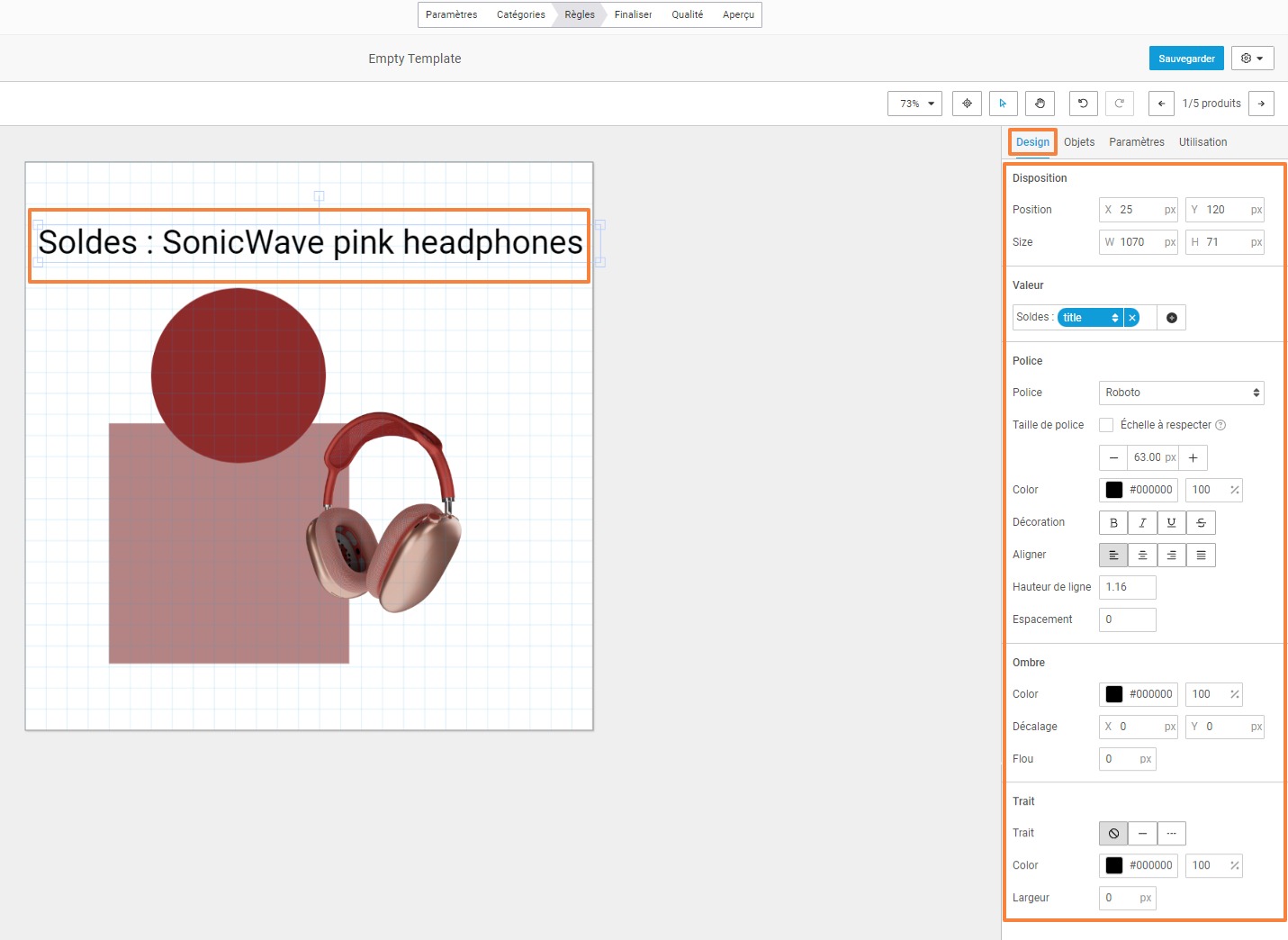The image size is (1288, 940).
Task: Click the Espacement input field
Action: click(1128, 619)
